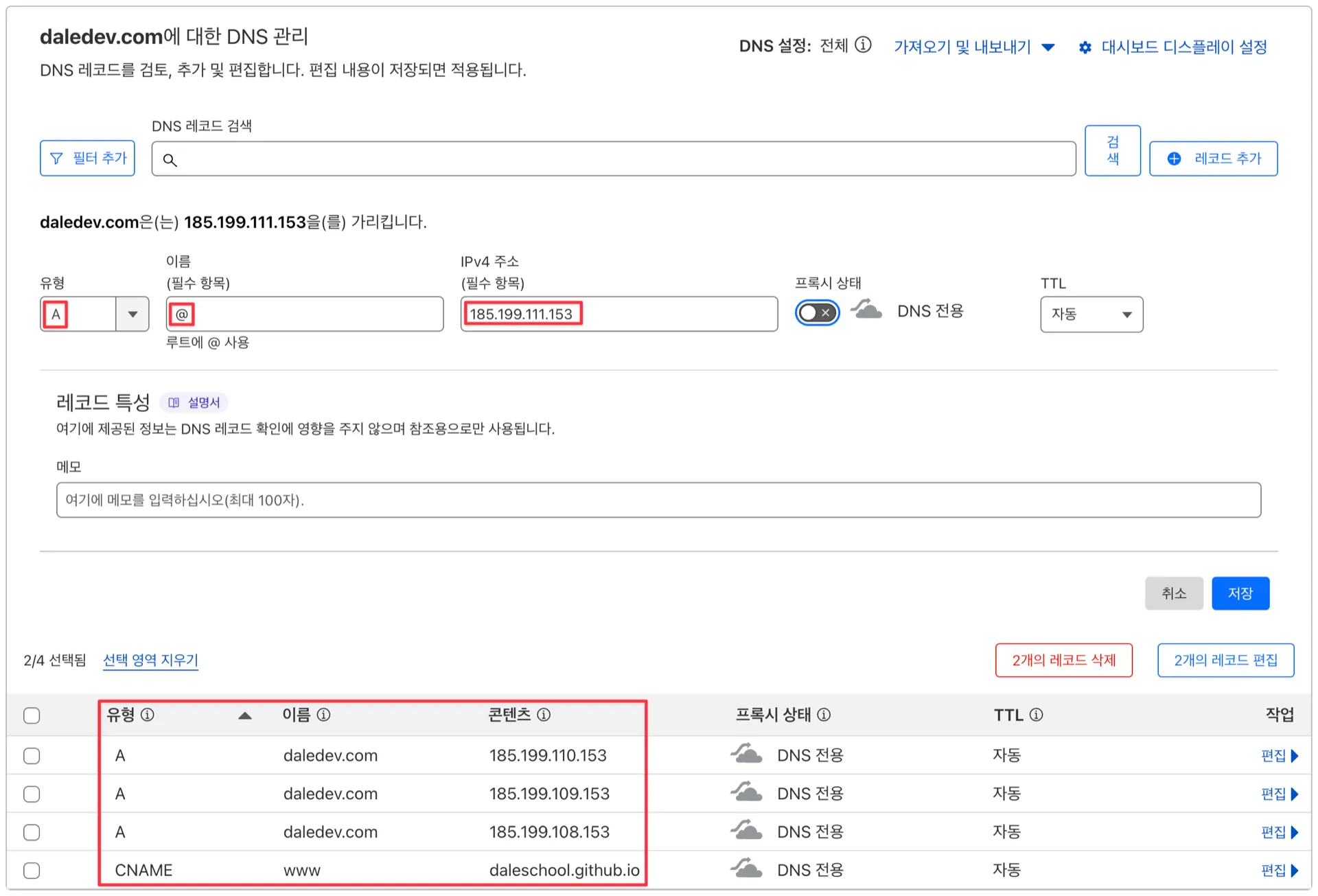Viewport: 1318px width, 896px height.
Task: Click the 저장 button to save the record
Action: click(1240, 593)
